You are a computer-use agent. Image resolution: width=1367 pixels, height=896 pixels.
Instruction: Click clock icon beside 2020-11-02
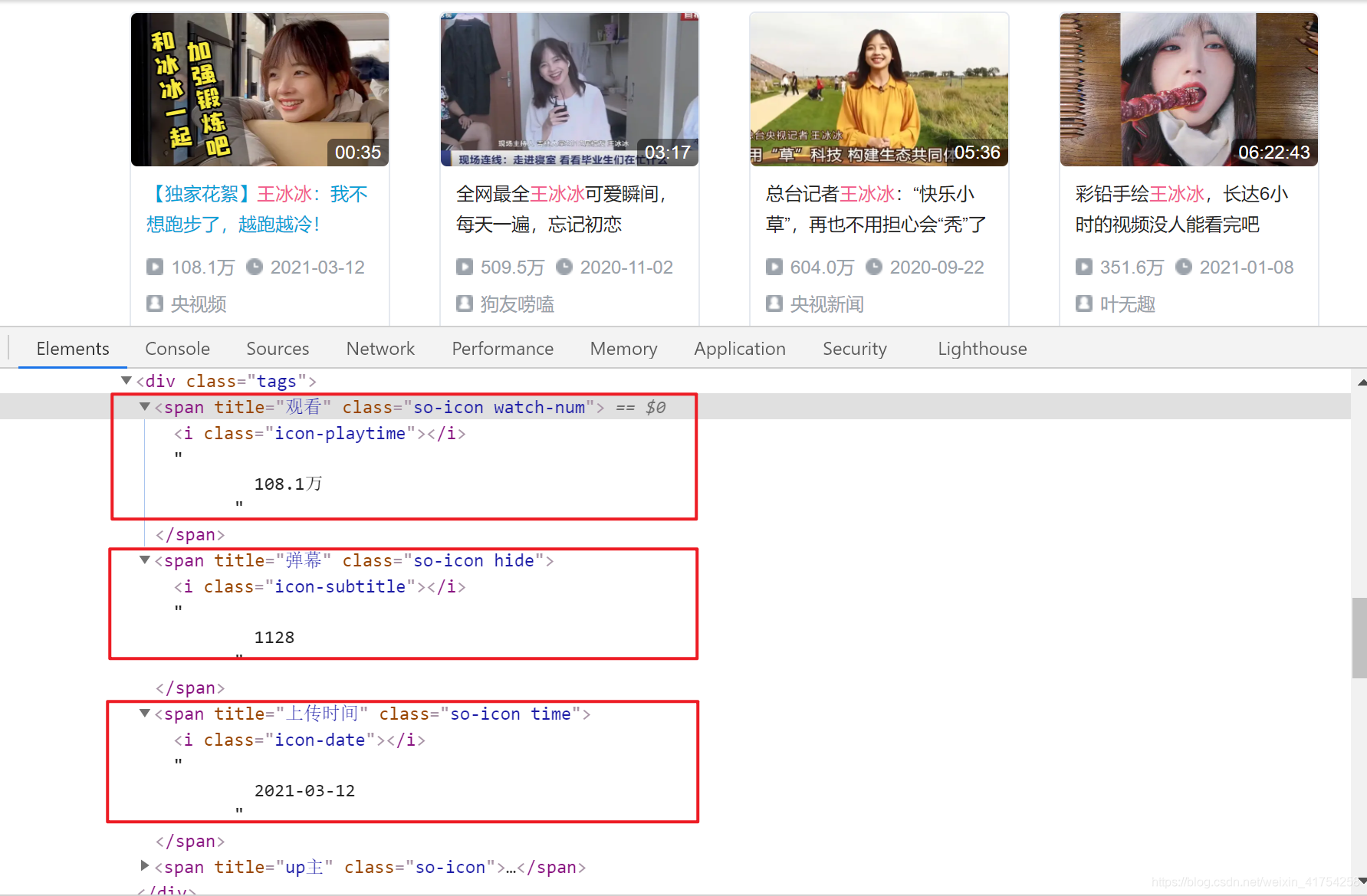click(x=564, y=267)
